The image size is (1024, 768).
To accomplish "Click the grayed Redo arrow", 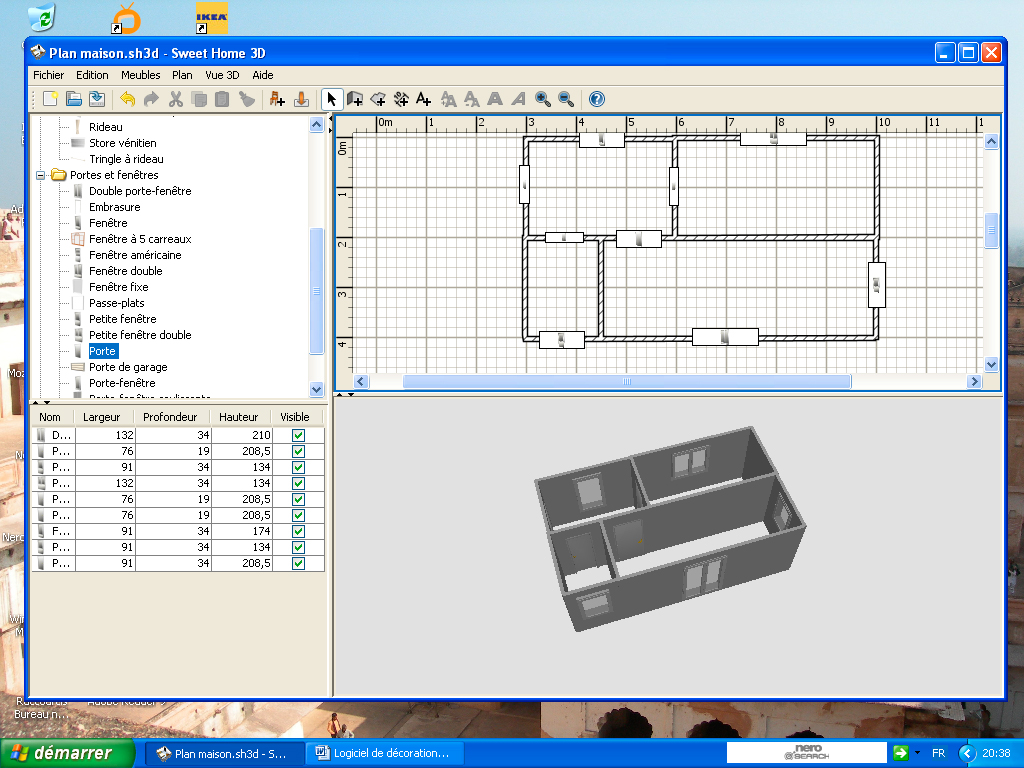I will 151,99.
